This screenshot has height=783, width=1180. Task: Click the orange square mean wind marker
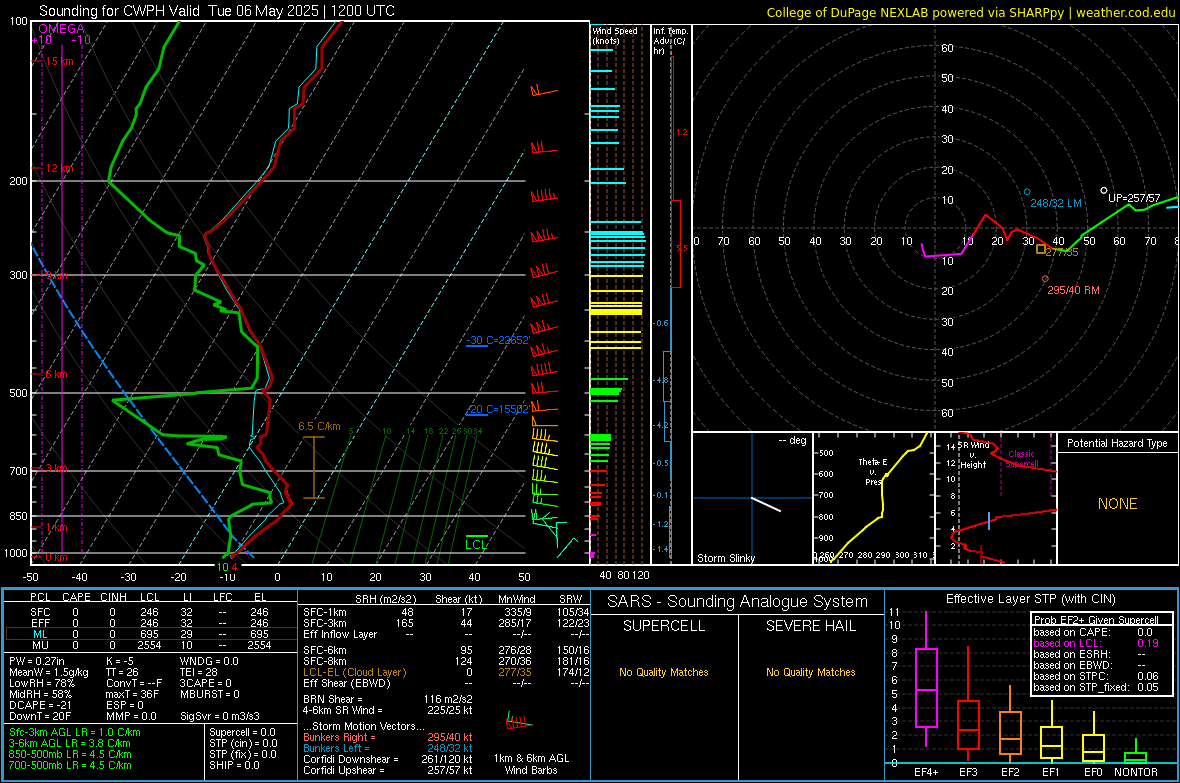(x=1041, y=249)
